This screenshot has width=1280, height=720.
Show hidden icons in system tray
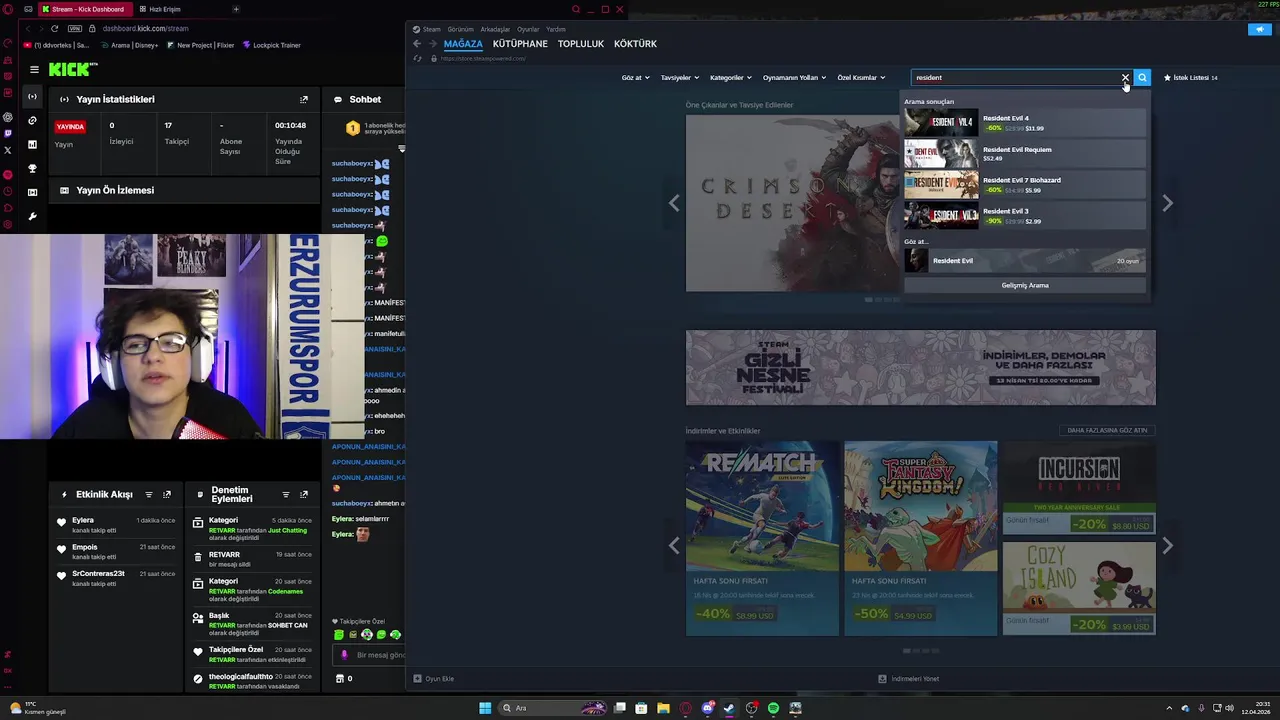[x=1169, y=708]
